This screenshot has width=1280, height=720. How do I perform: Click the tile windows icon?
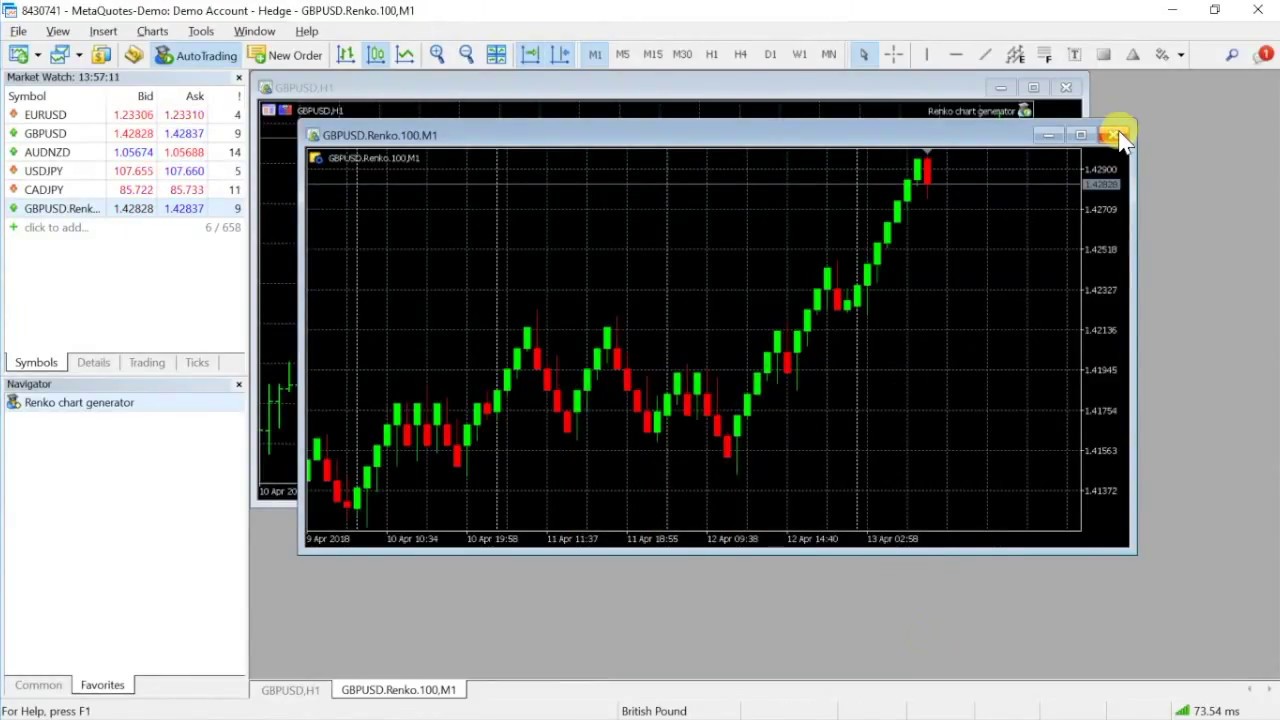point(496,55)
